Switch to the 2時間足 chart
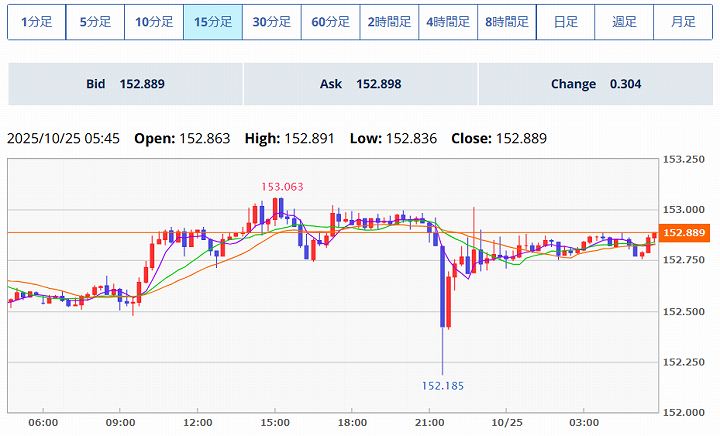This screenshot has width=720, height=436. [389, 21]
